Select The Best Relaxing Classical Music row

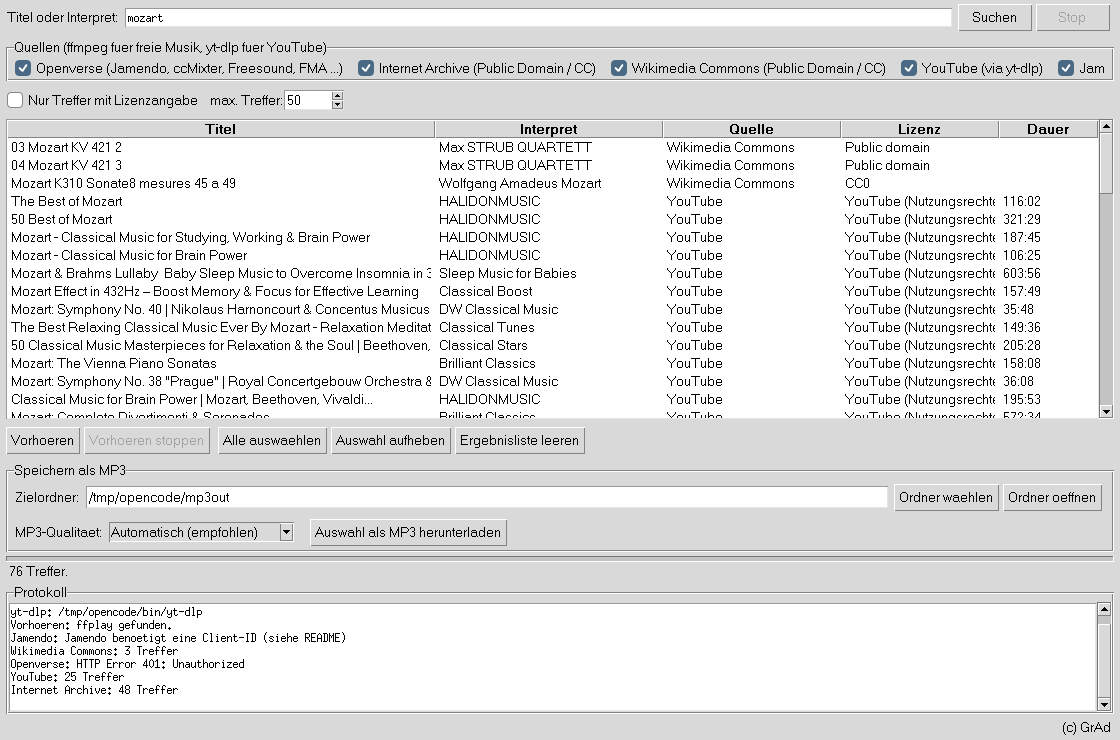(x=552, y=327)
